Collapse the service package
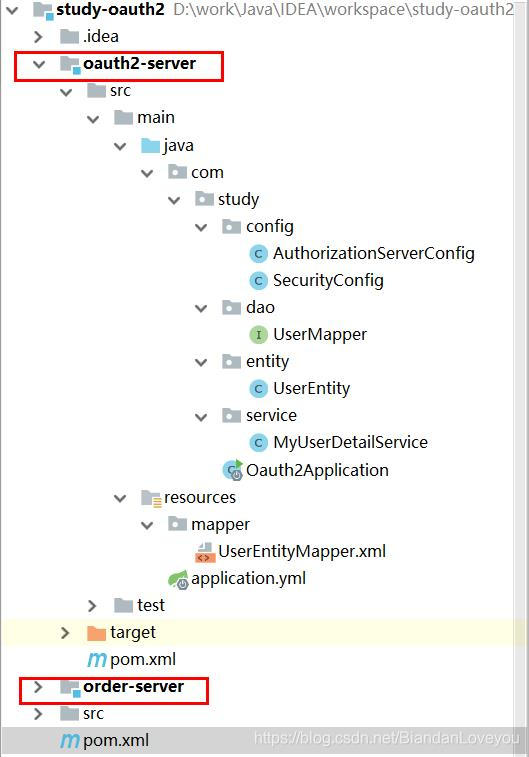The height and width of the screenshot is (757, 529). 201,416
